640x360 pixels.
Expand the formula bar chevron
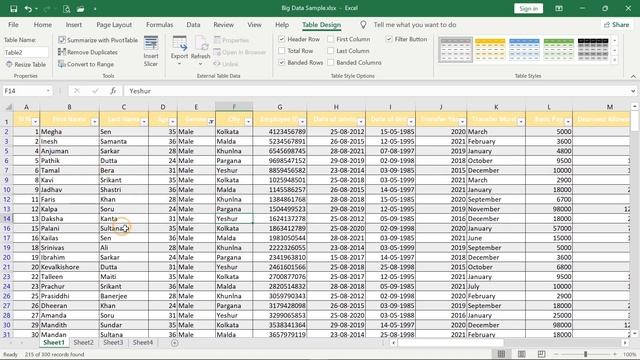633,91
